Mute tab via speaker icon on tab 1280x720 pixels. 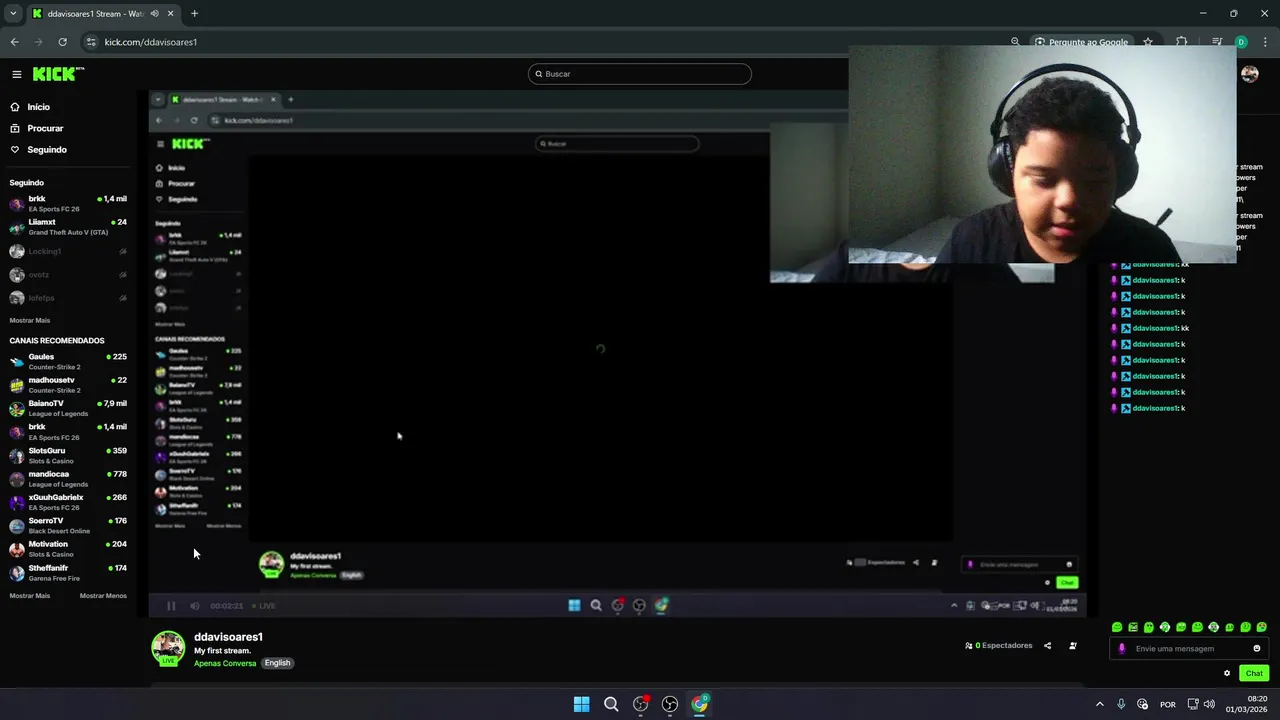click(154, 14)
